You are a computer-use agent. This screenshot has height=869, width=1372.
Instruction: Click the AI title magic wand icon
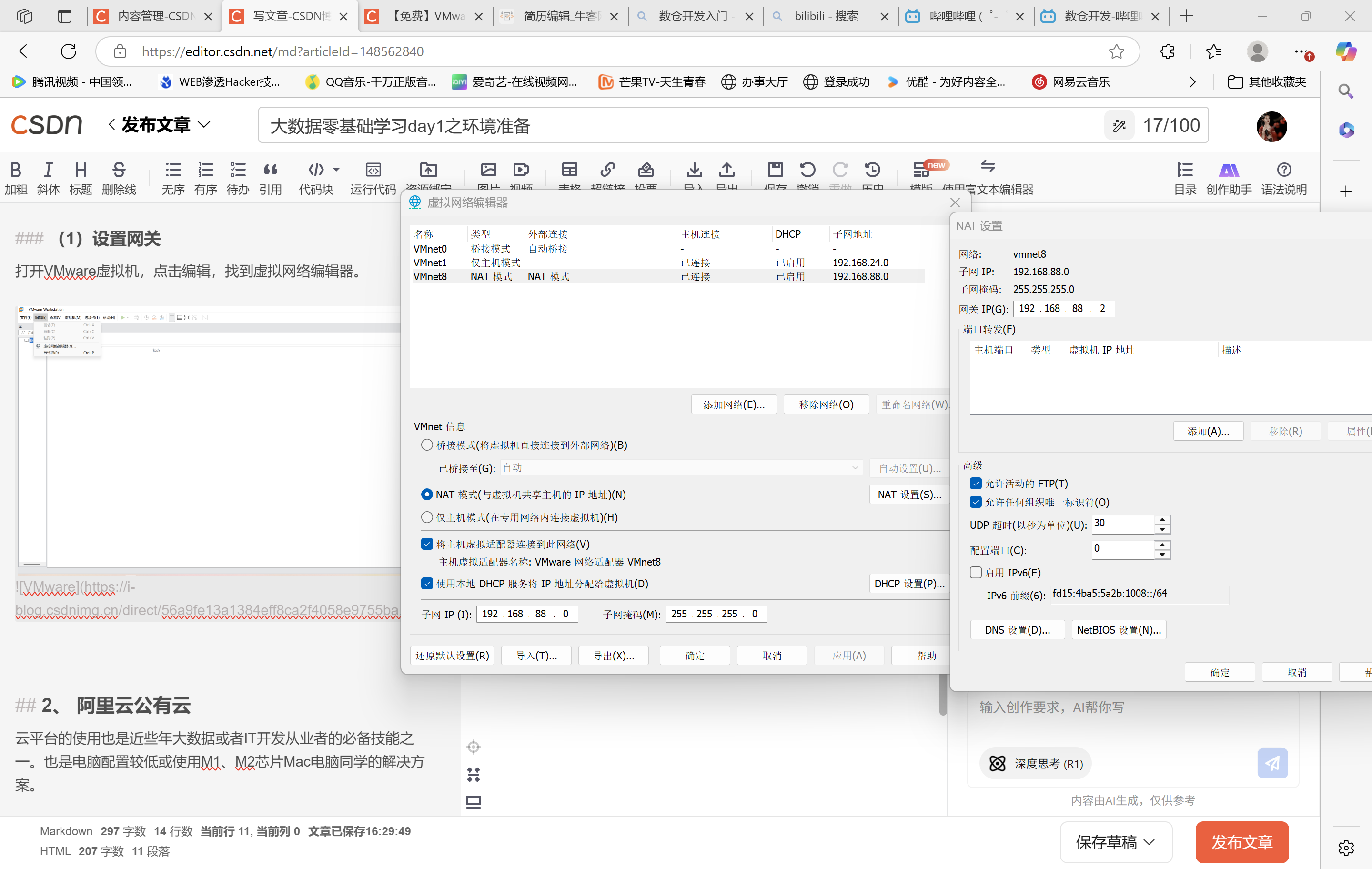(1119, 125)
